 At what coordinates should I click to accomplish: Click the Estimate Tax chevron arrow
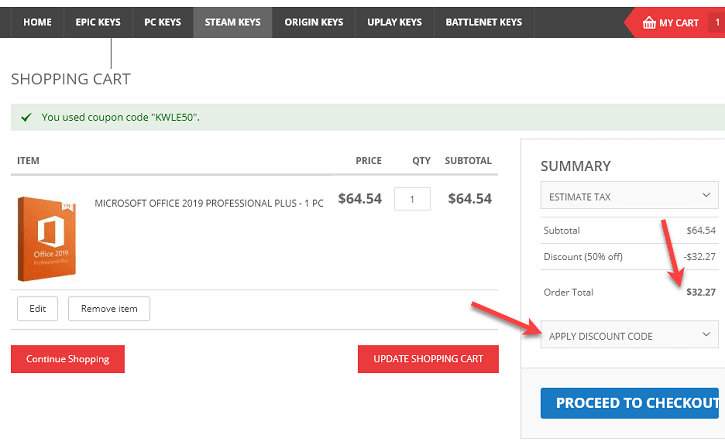click(x=706, y=195)
